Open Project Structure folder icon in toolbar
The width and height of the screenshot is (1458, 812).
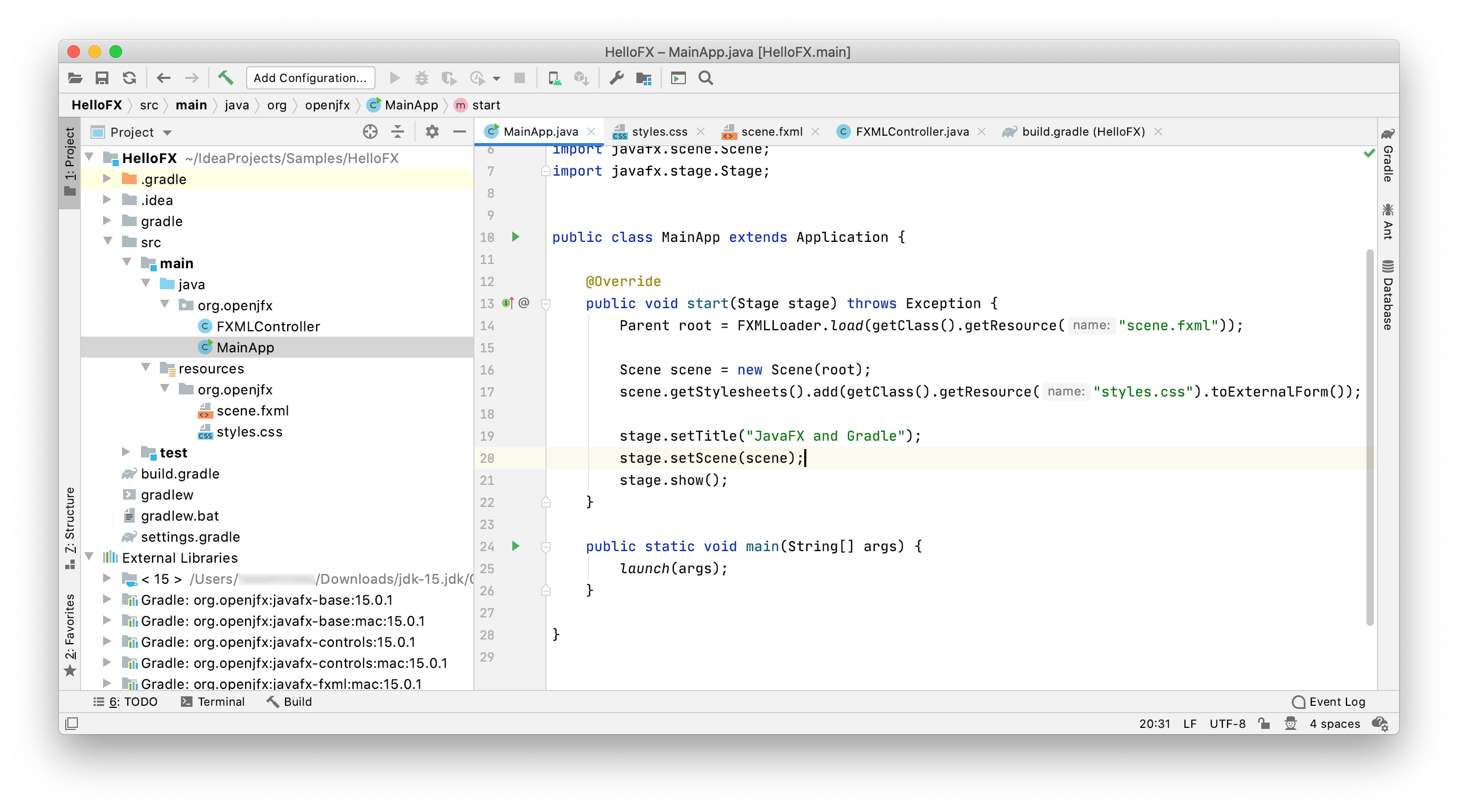[644, 78]
